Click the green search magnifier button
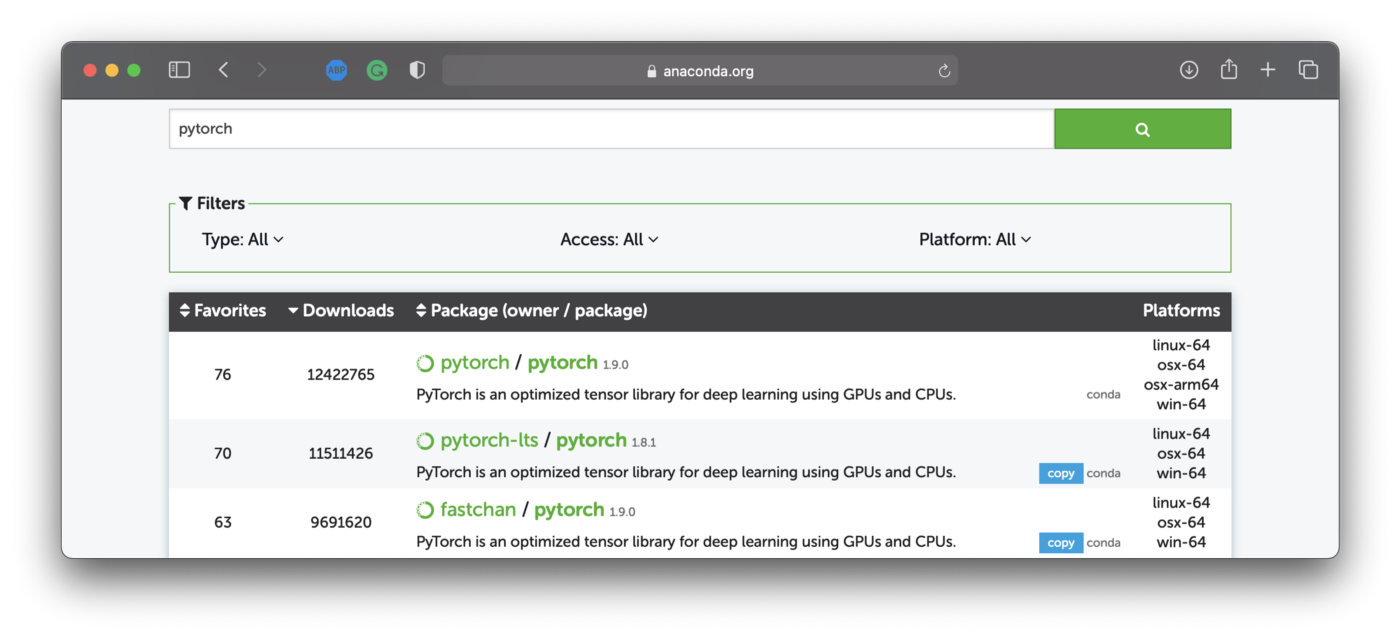Viewport: 1400px width, 639px height. (x=1142, y=129)
